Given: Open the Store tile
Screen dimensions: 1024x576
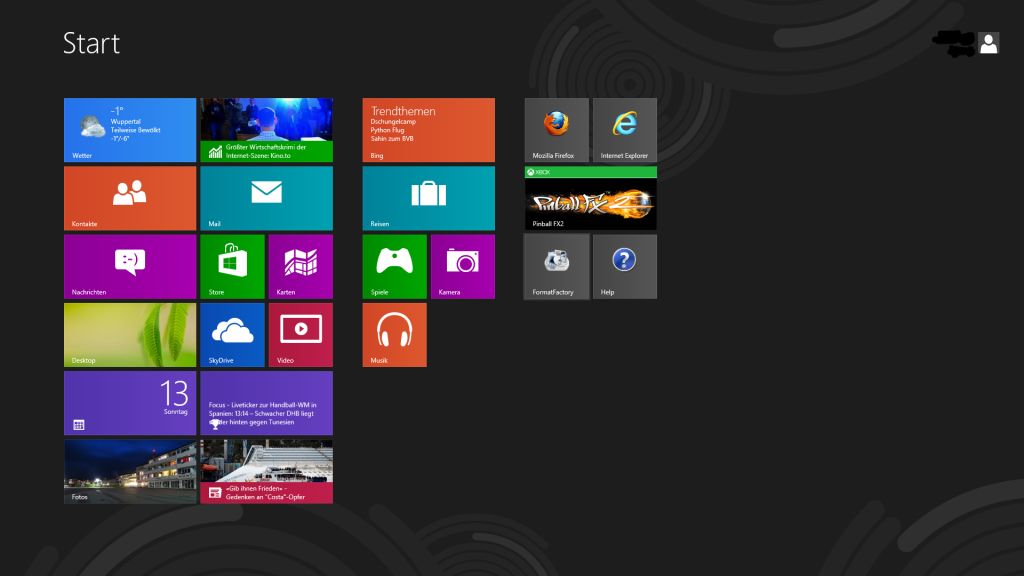Looking at the screenshot, I should 232,266.
